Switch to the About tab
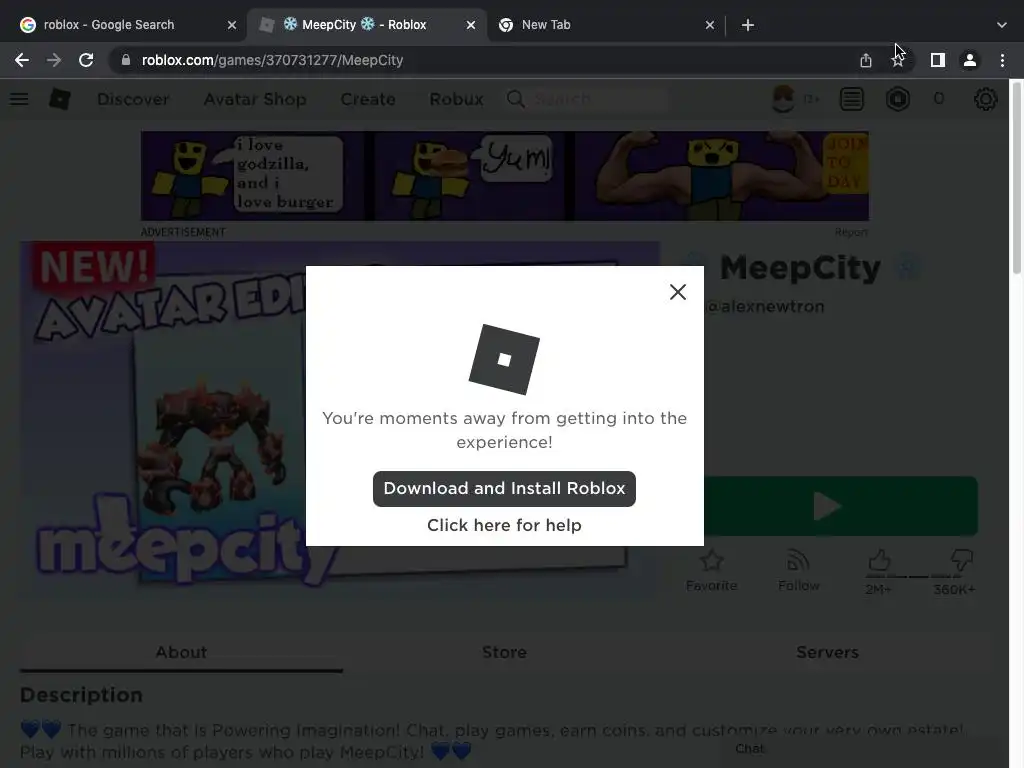The width and height of the screenshot is (1024, 768). (x=181, y=652)
